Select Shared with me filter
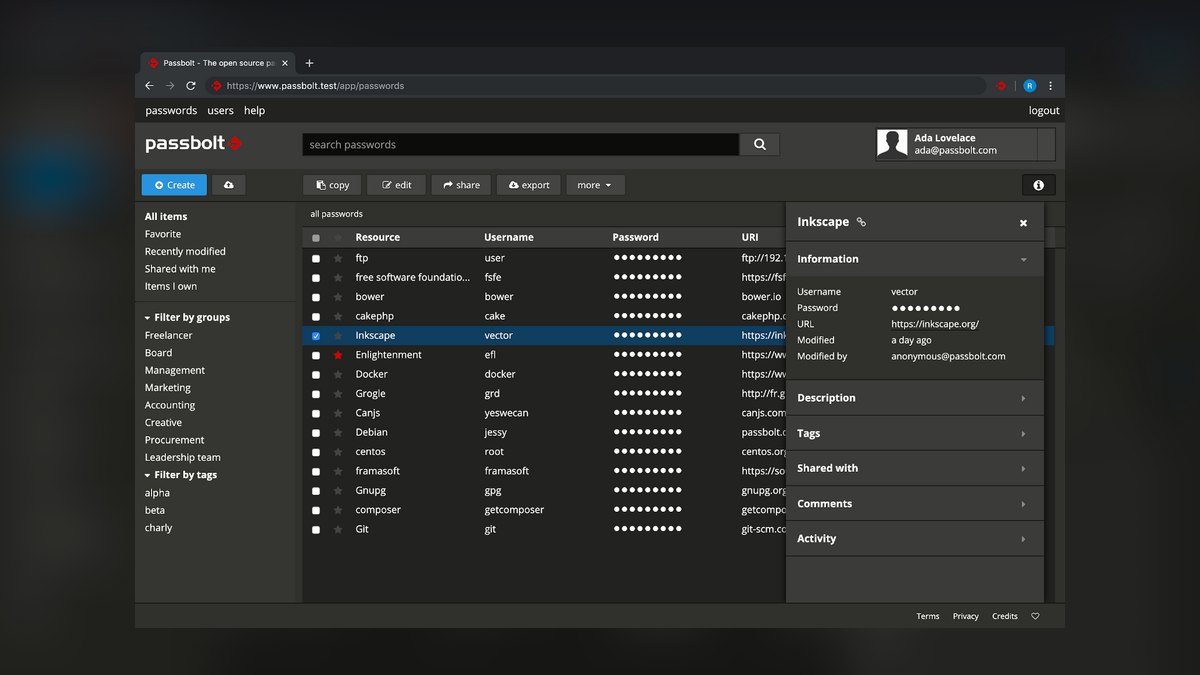This screenshot has height=675, width=1200. tap(180, 269)
